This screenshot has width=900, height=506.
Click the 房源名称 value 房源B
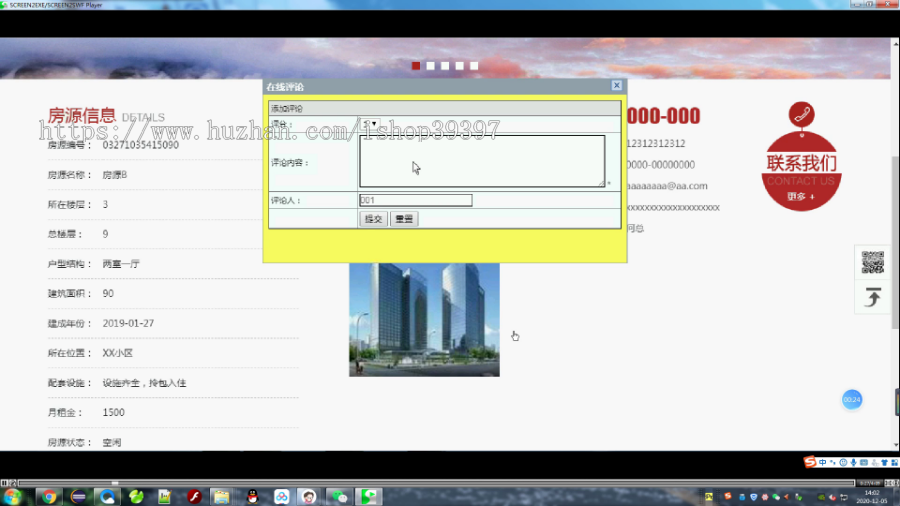tap(115, 175)
